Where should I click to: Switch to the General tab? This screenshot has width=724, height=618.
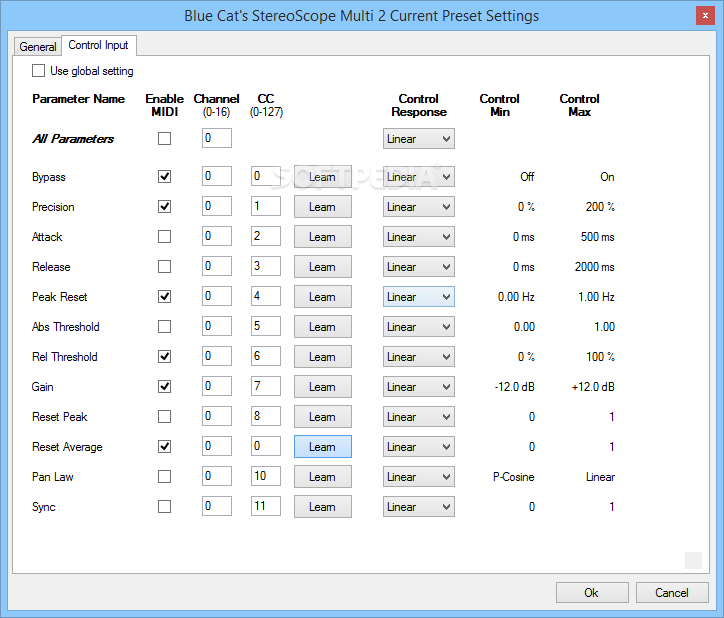[37, 47]
